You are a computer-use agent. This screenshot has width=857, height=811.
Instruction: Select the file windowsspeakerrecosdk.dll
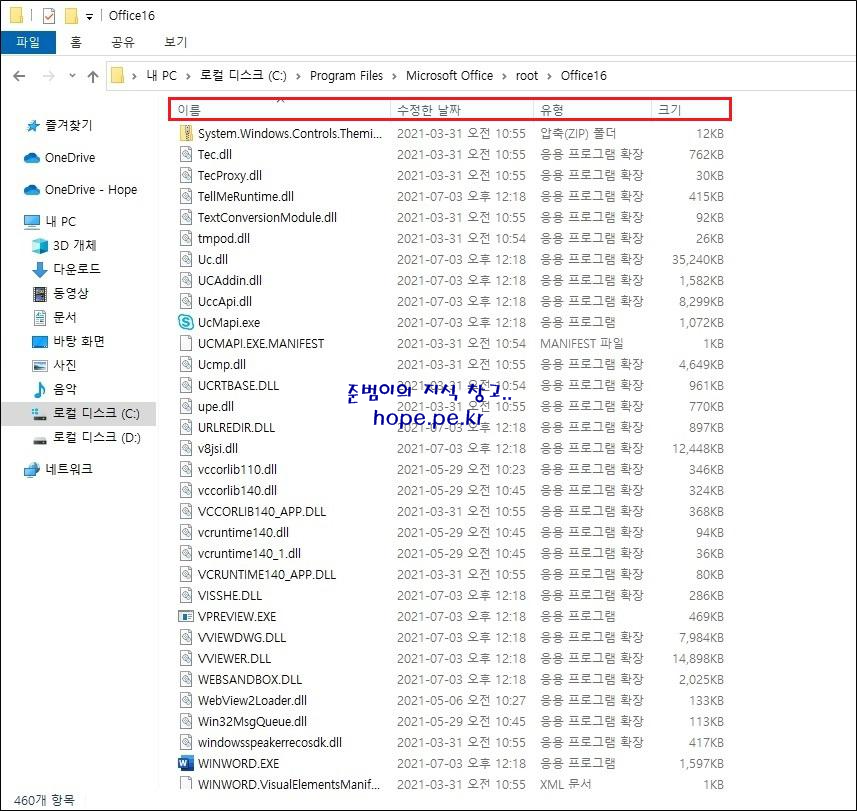pos(269,743)
